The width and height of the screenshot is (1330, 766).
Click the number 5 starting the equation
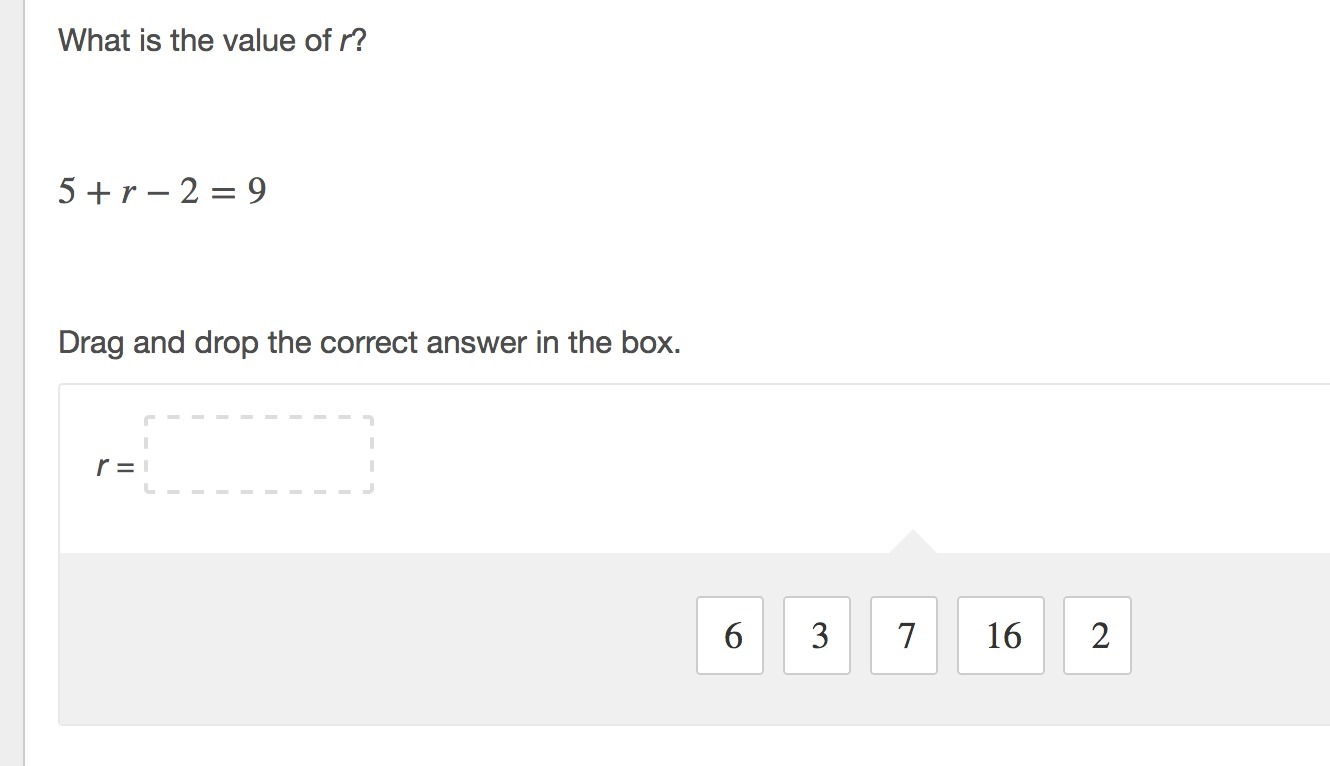(x=67, y=191)
